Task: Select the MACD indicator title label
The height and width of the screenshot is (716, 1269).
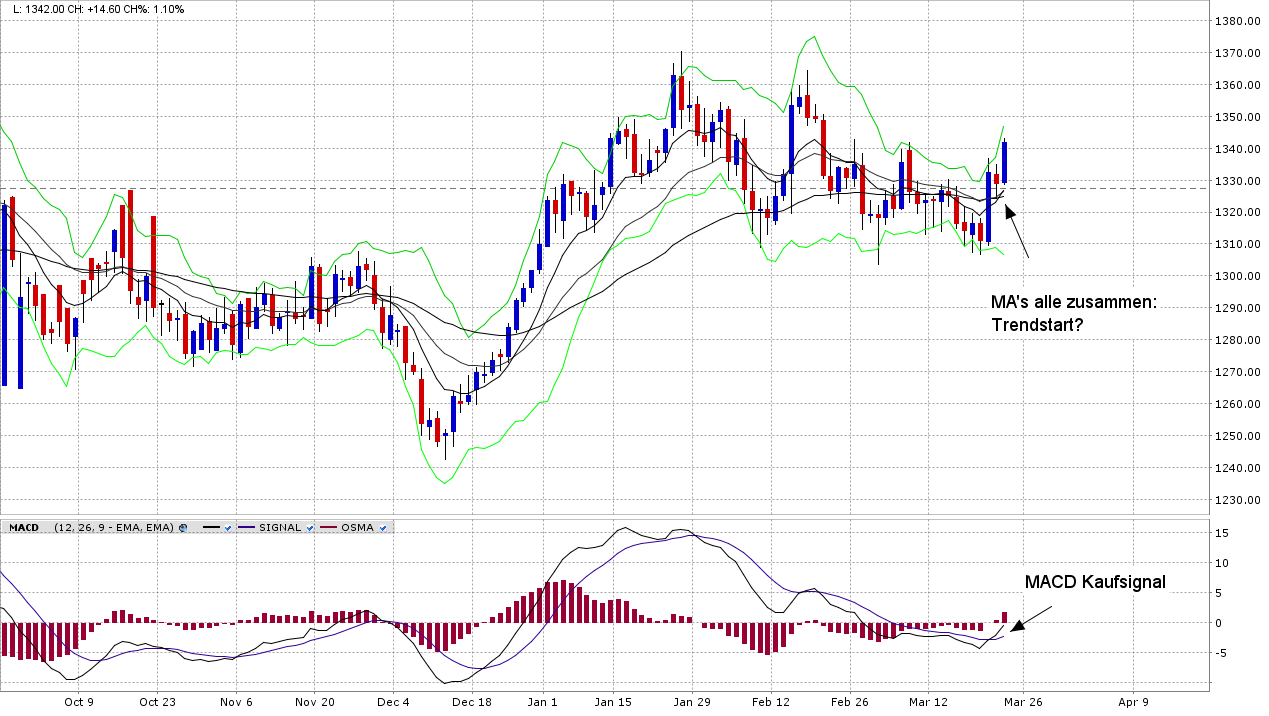Action: [x=23, y=527]
